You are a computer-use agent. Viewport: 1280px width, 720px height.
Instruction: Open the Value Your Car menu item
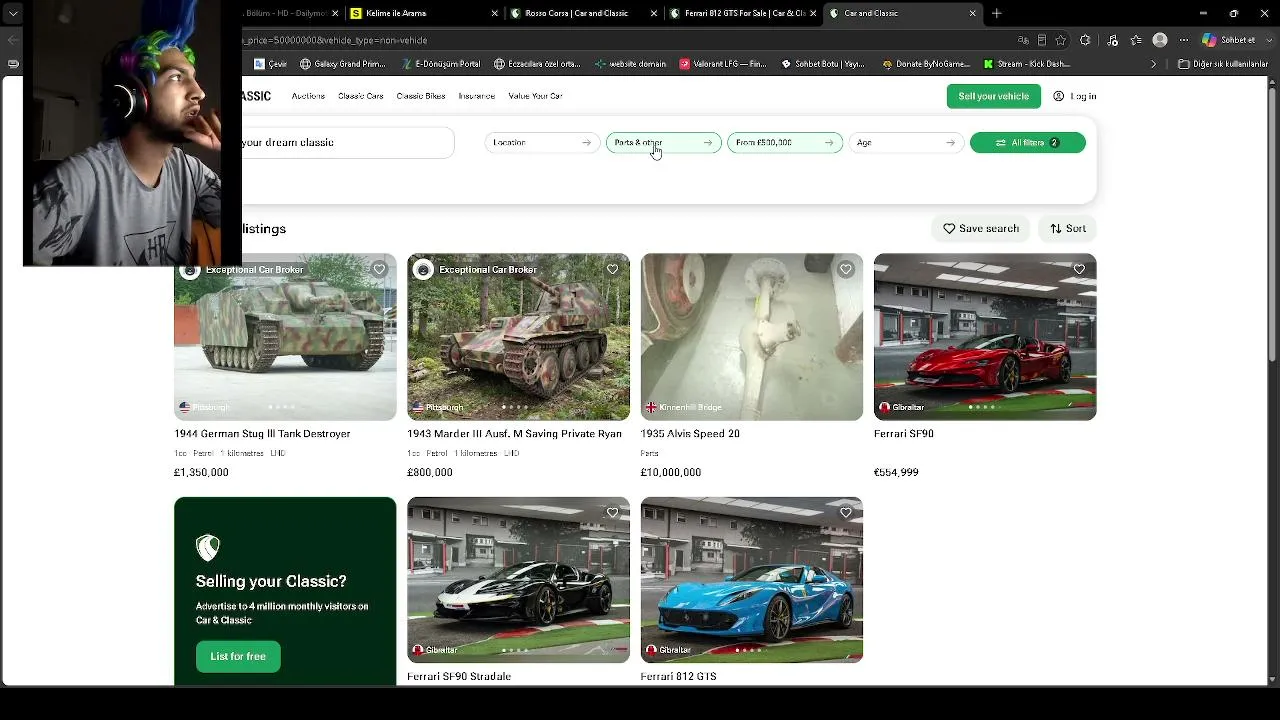click(x=535, y=96)
